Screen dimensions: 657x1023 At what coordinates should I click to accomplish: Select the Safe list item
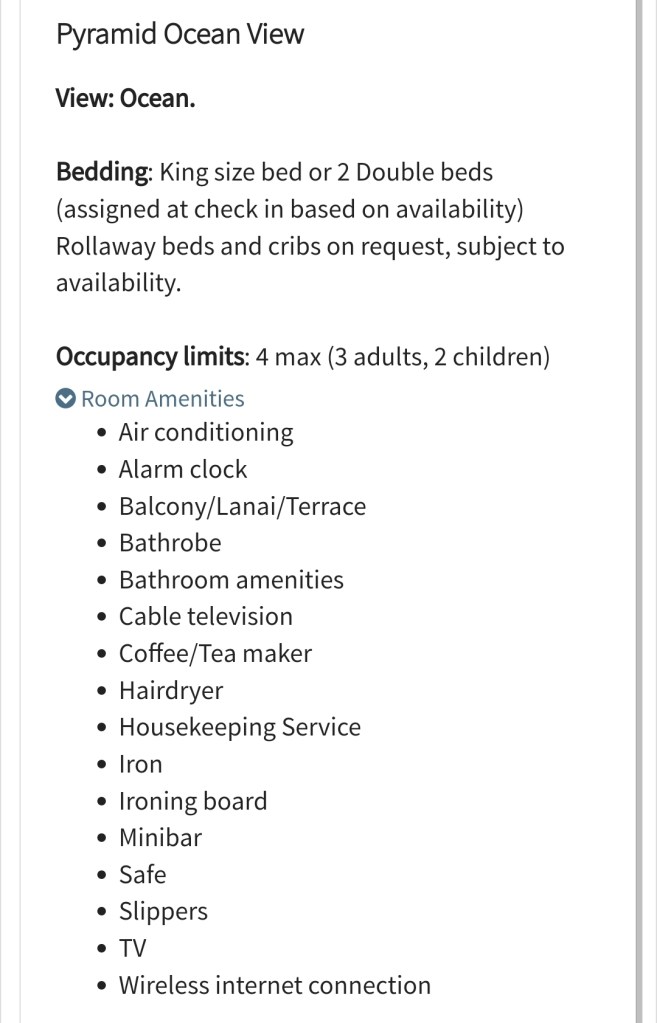(143, 875)
